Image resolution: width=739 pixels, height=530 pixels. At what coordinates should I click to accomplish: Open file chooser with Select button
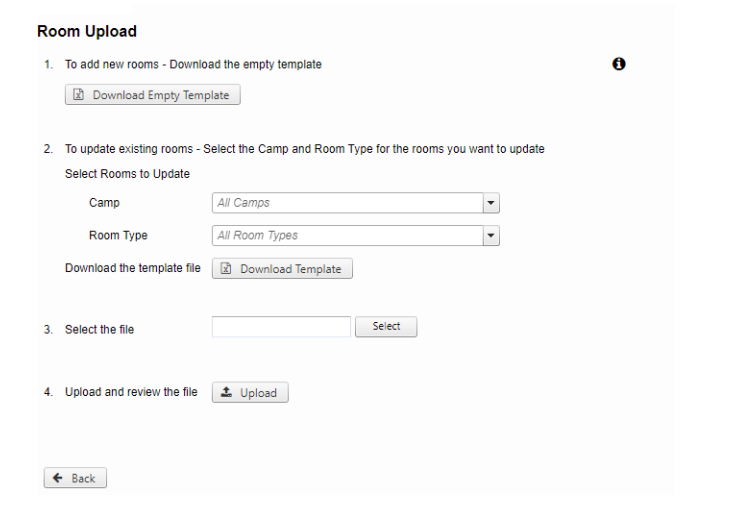pos(386,326)
